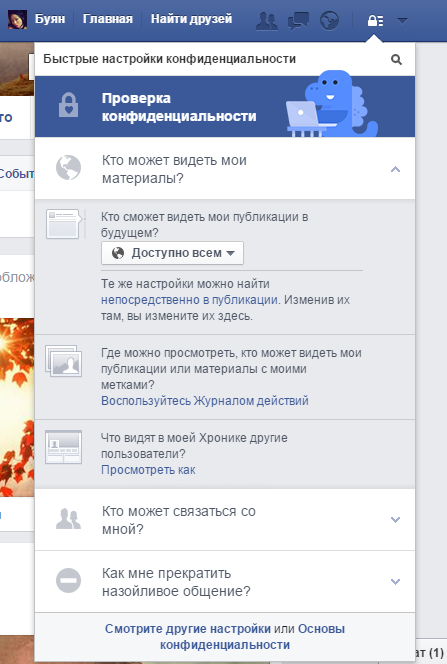Click photos icon beside tagged materials question
This screenshot has height=664, width=447.
[x=64, y=361]
